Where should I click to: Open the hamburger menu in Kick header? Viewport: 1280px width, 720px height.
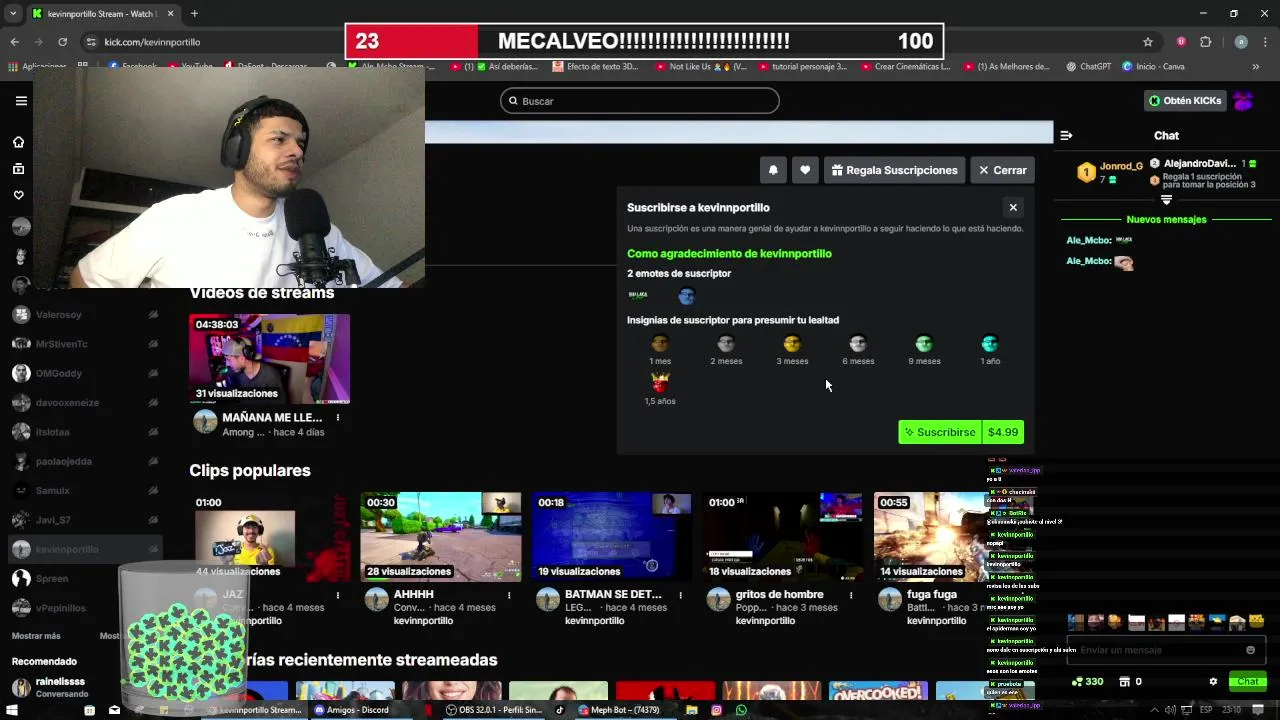click(21, 101)
